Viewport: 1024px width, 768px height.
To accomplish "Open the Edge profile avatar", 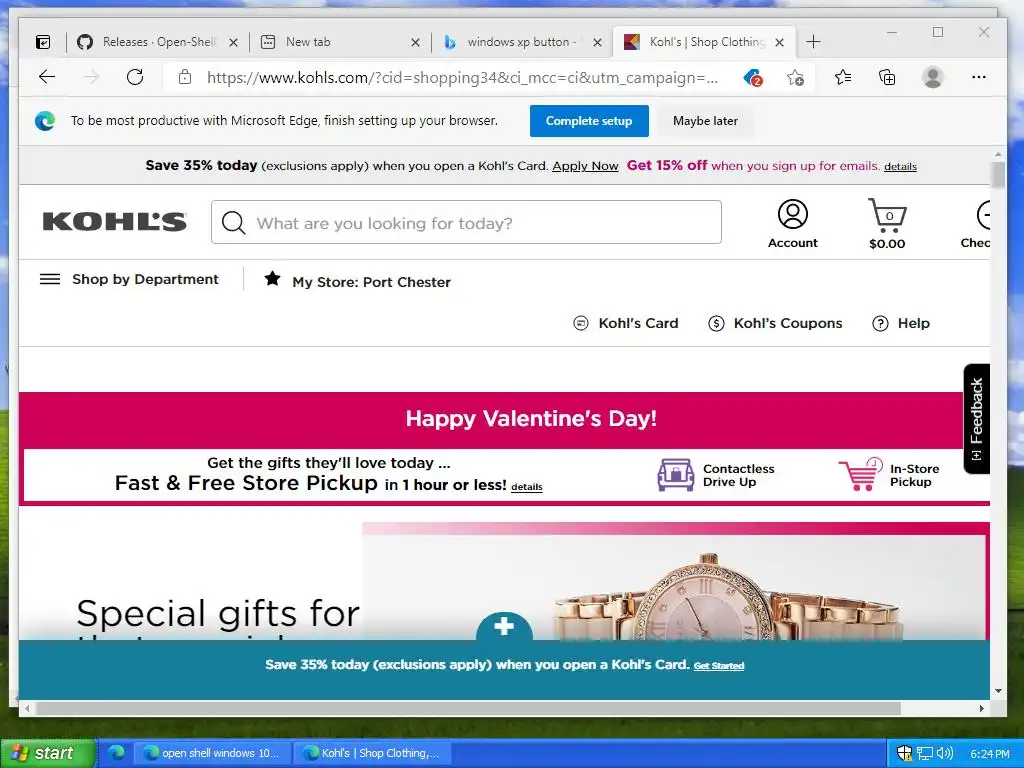I will [x=933, y=77].
